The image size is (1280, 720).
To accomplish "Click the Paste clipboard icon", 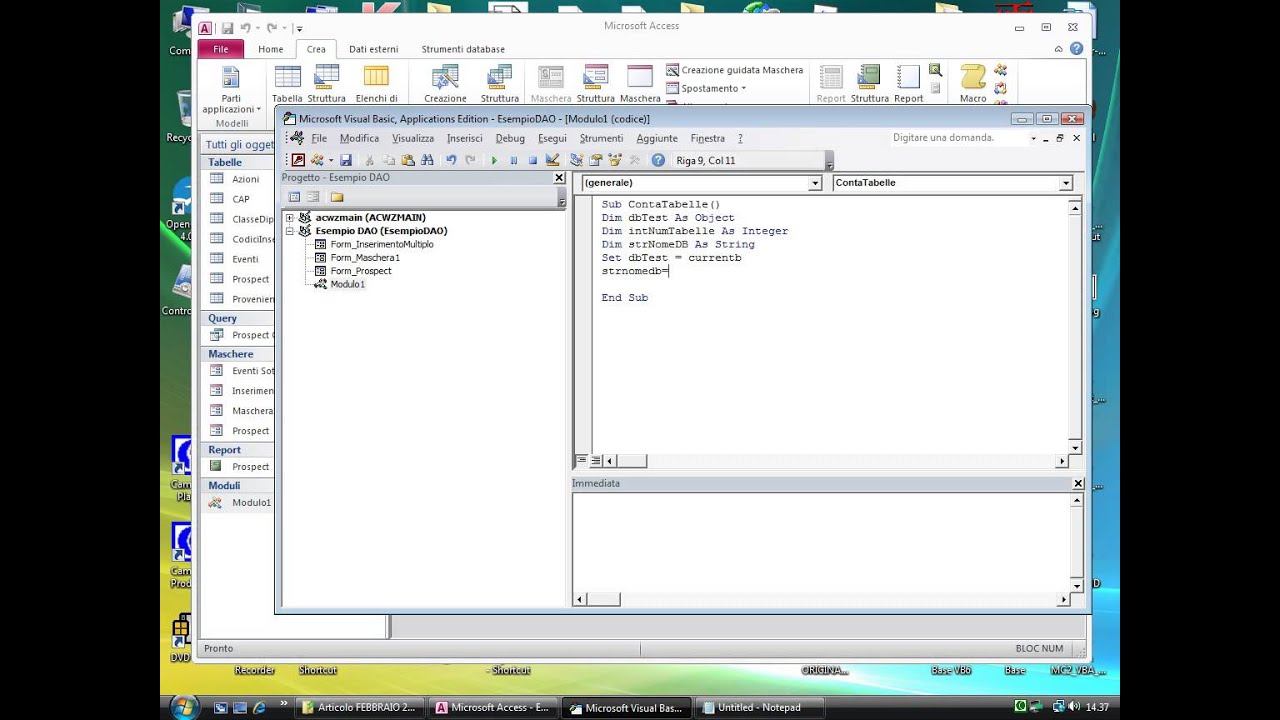I will [408, 160].
